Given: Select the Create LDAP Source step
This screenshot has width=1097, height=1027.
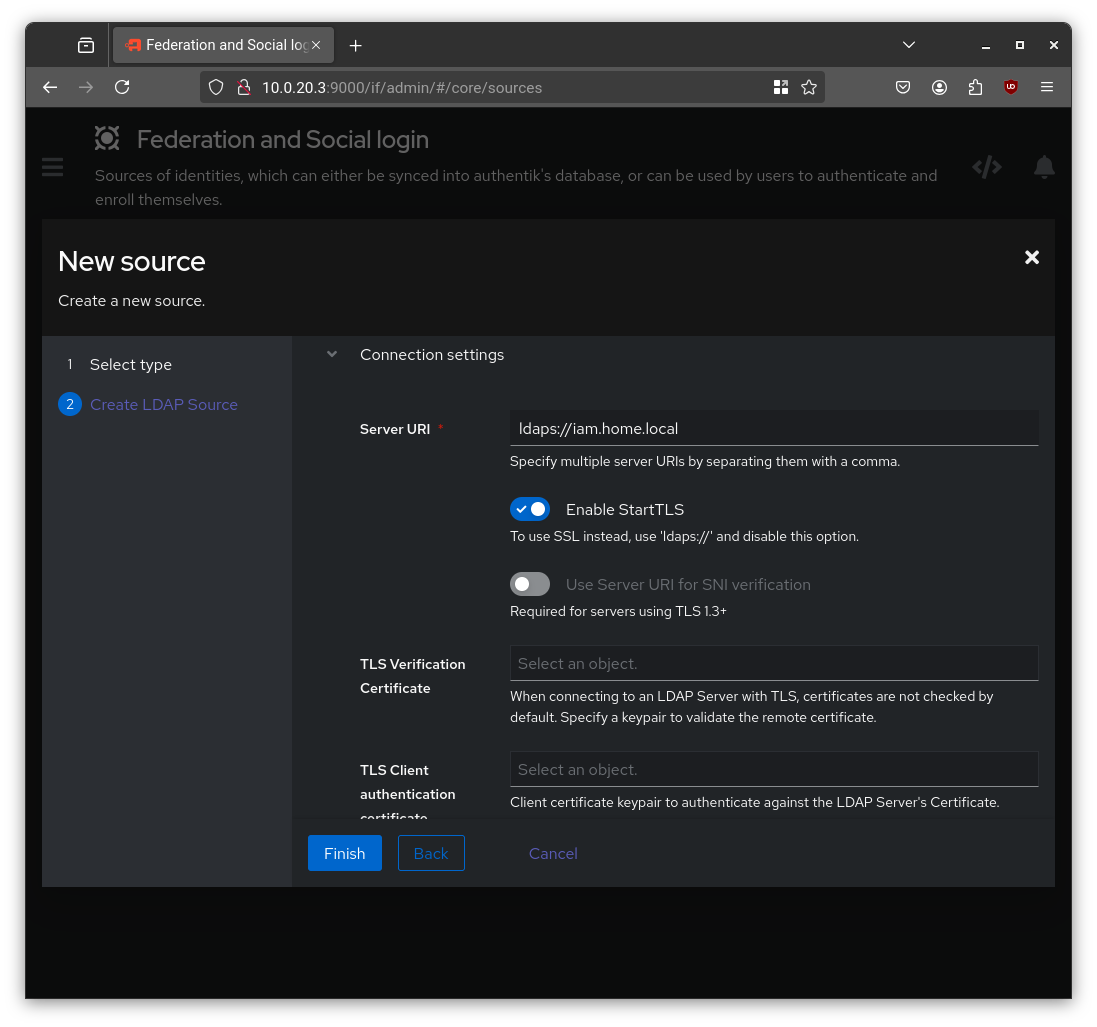Looking at the screenshot, I should coord(164,404).
